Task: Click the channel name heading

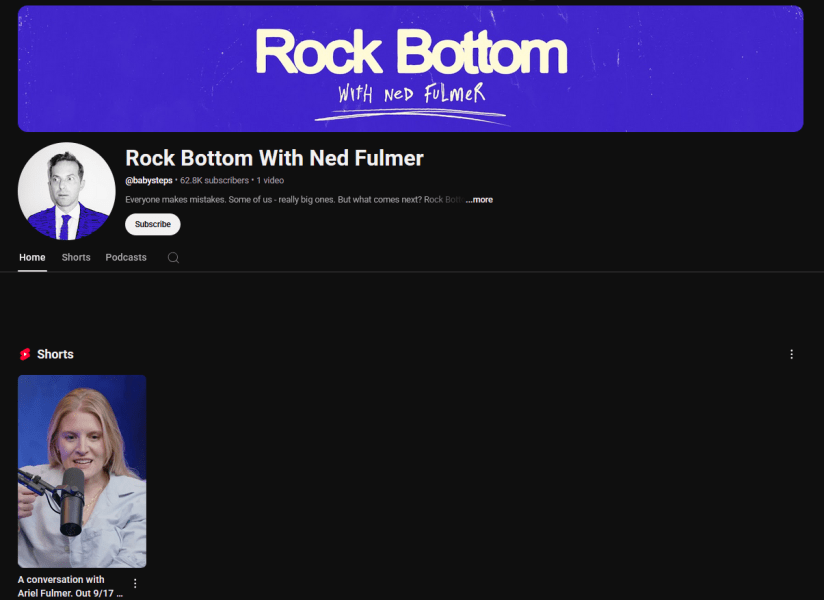Action: (x=274, y=158)
